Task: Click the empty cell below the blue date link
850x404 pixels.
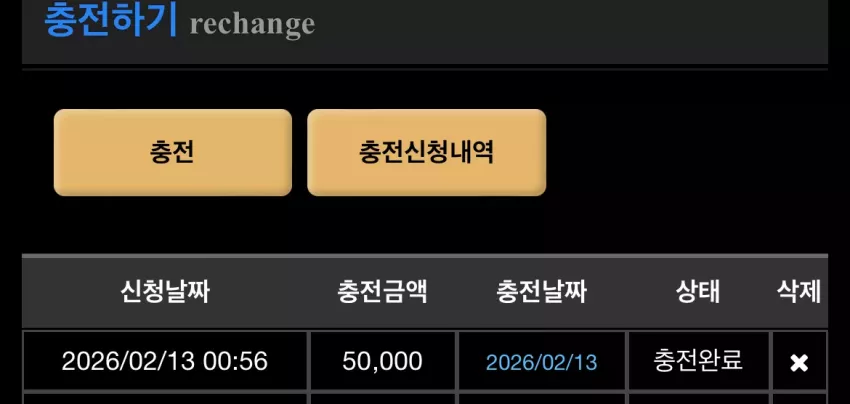Action: click(542, 399)
